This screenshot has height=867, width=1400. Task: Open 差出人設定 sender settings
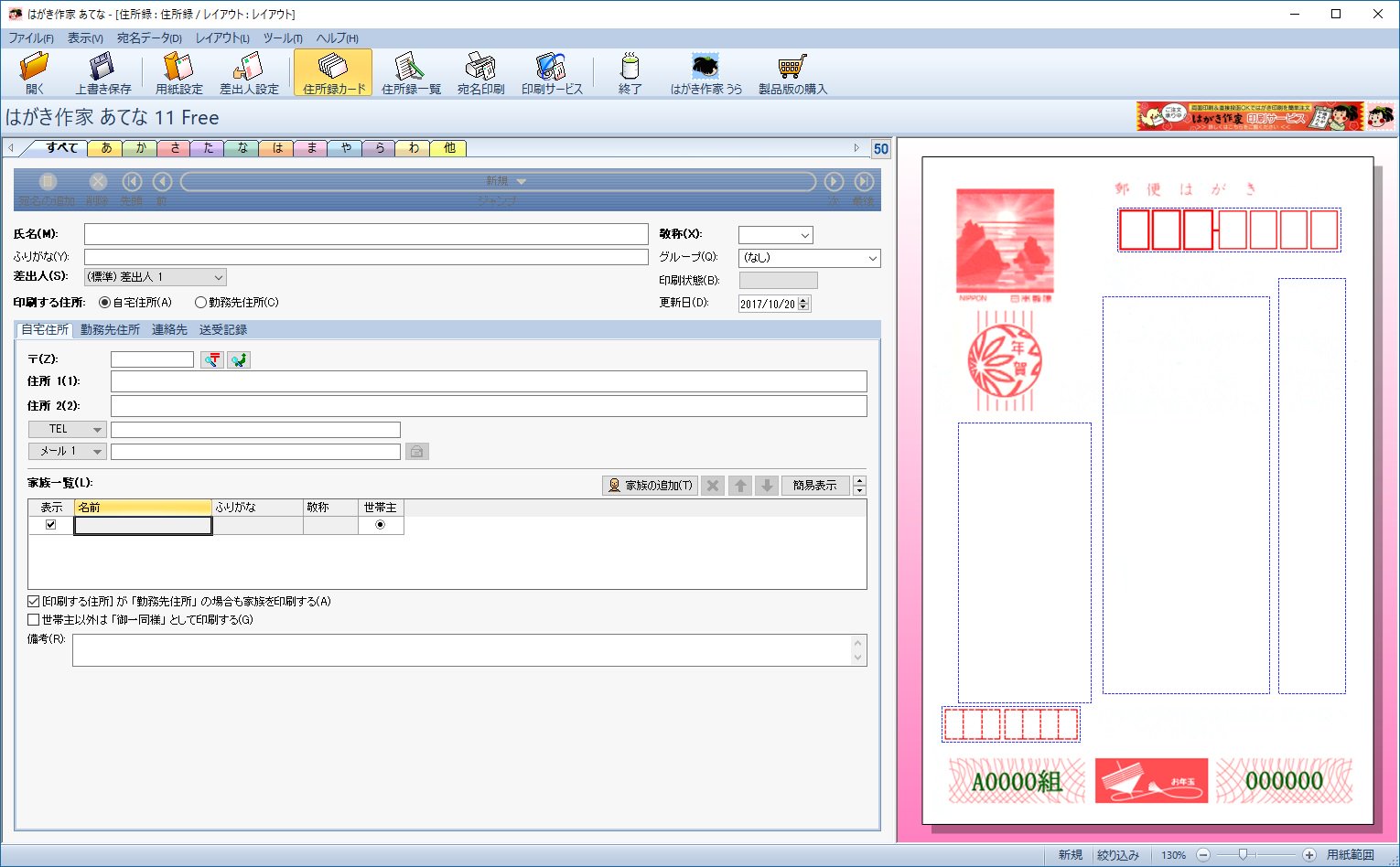coord(248,67)
